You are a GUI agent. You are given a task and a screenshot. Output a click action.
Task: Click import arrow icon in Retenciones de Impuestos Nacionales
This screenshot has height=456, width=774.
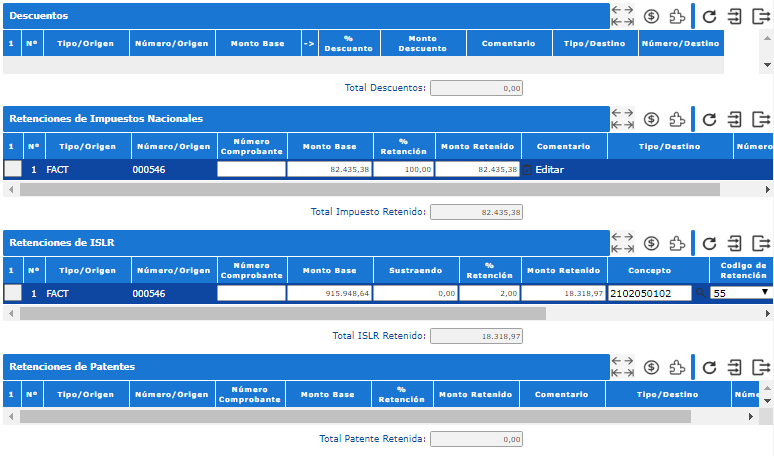(x=735, y=119)
